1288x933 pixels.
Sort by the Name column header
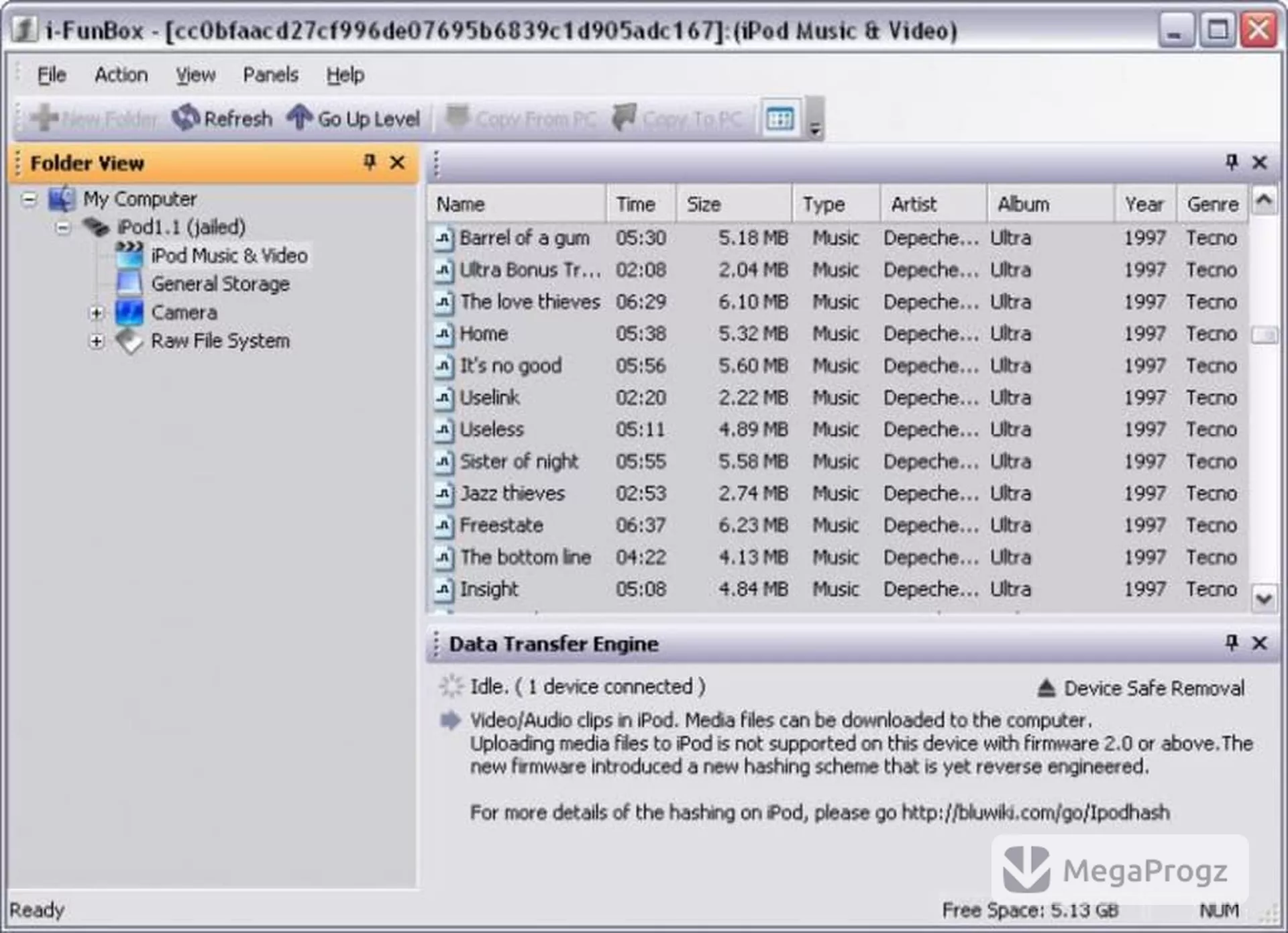coord(517,204)
